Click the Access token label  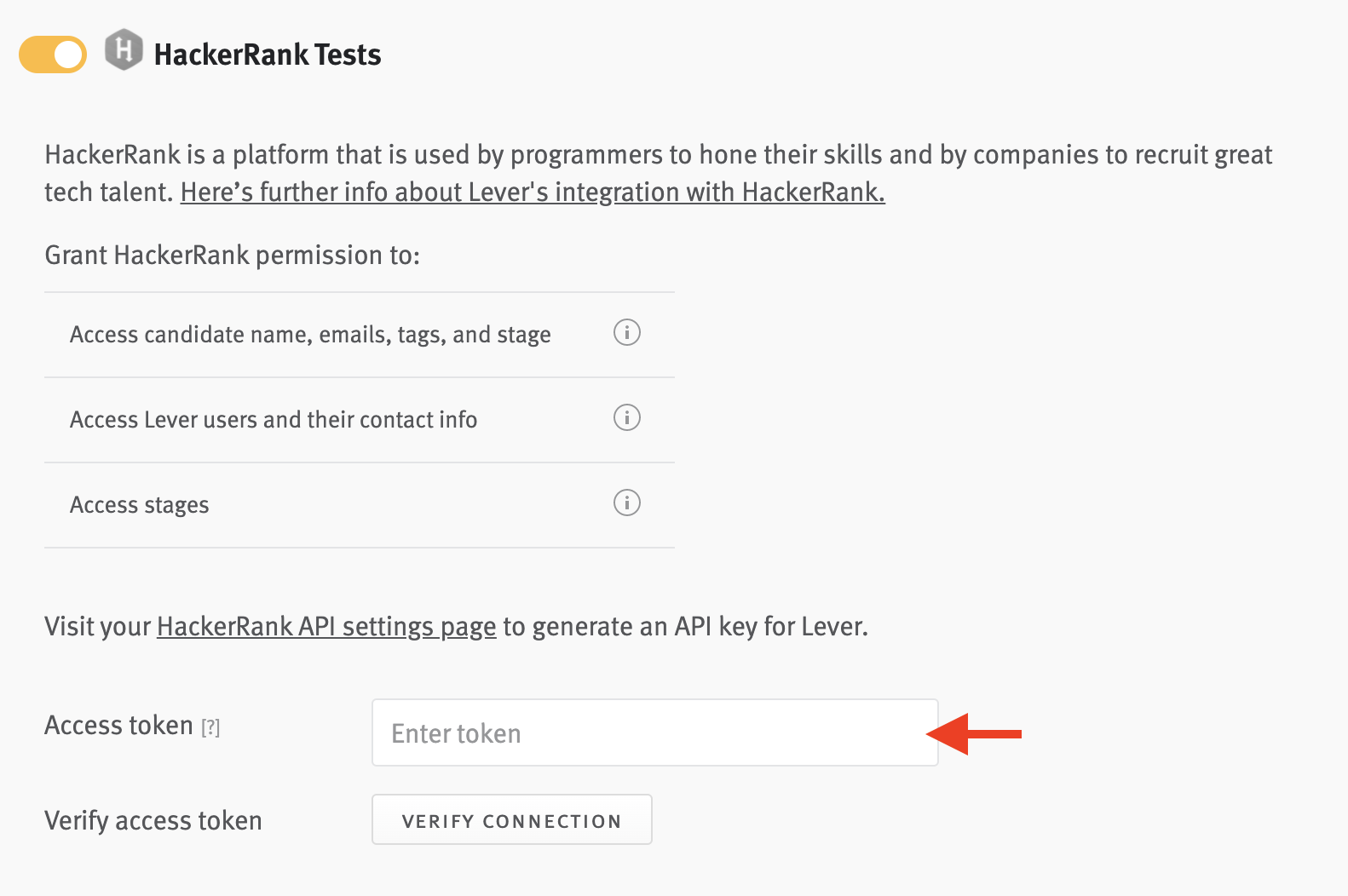[x=118, y=726]
